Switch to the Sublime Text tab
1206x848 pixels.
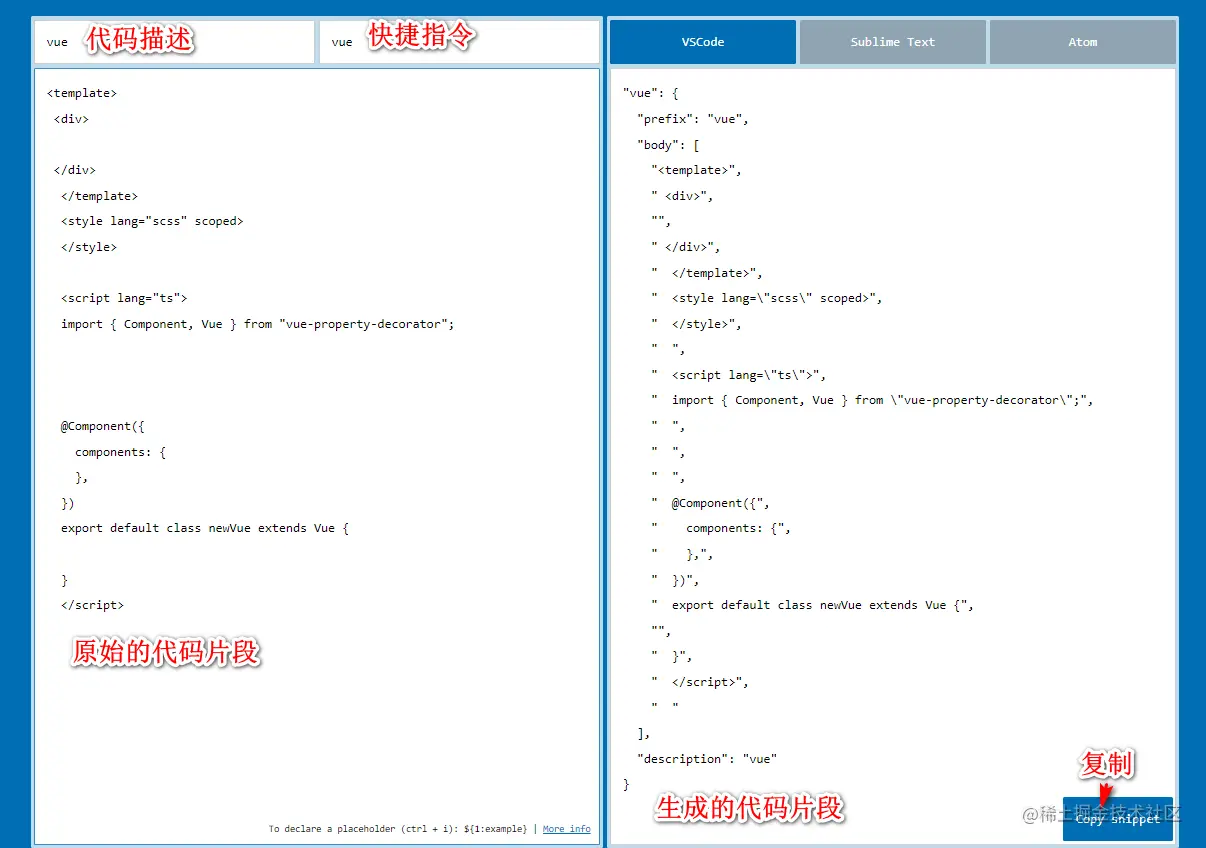[893, 42]
